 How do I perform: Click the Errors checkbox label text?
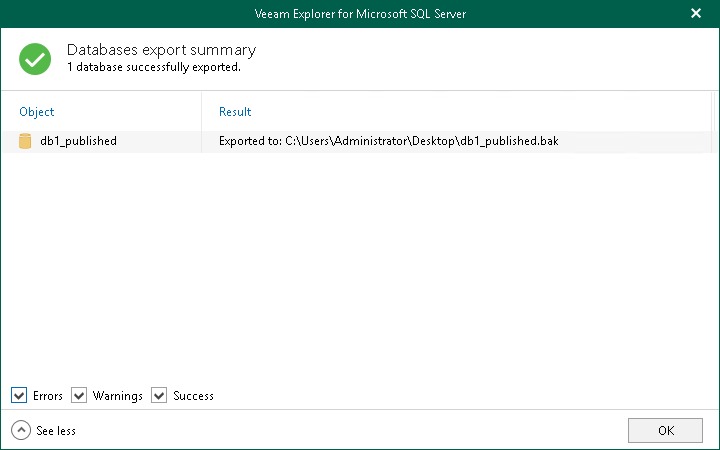coord(49,396)
